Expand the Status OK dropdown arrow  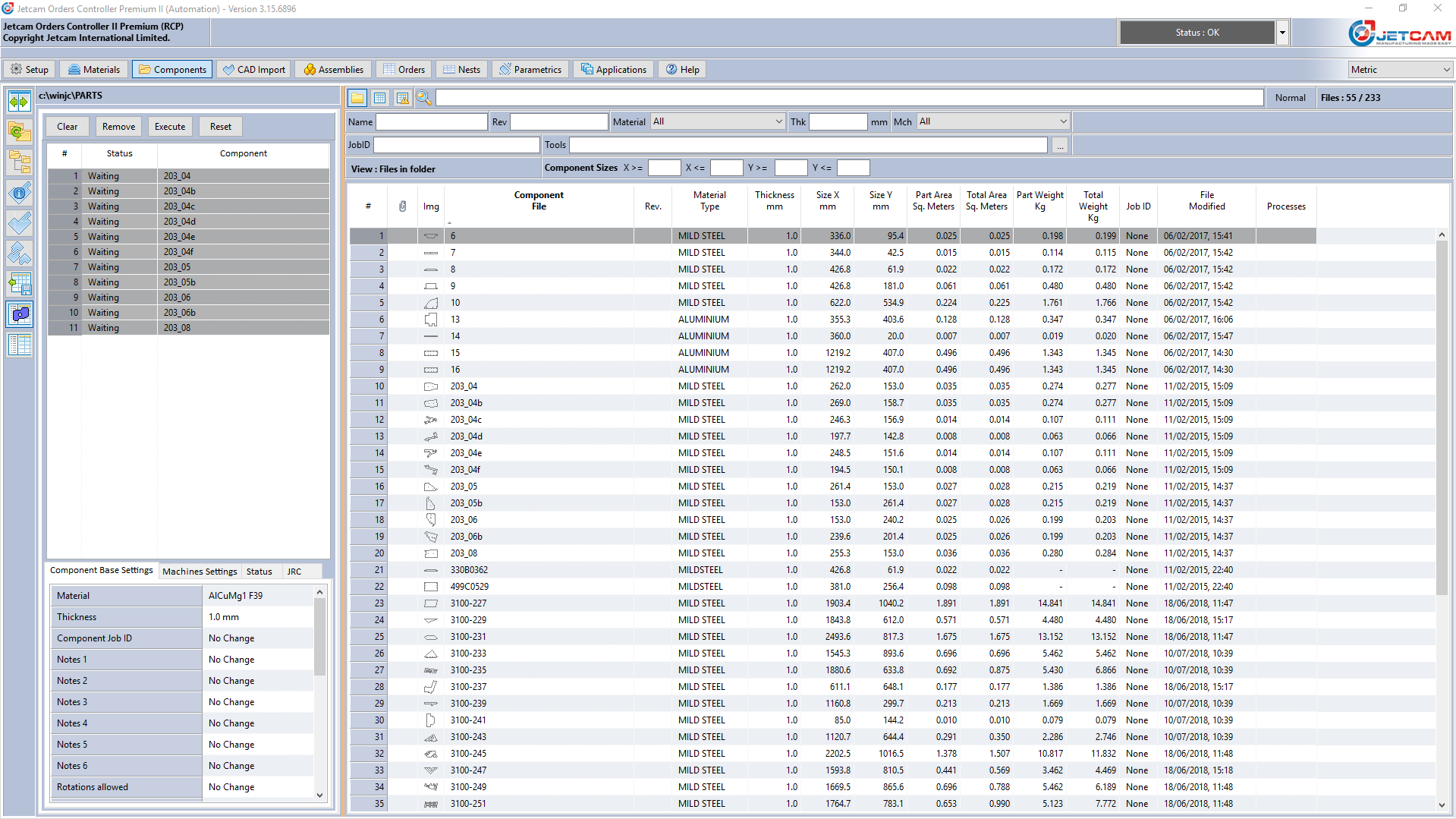coord(1282,33)
